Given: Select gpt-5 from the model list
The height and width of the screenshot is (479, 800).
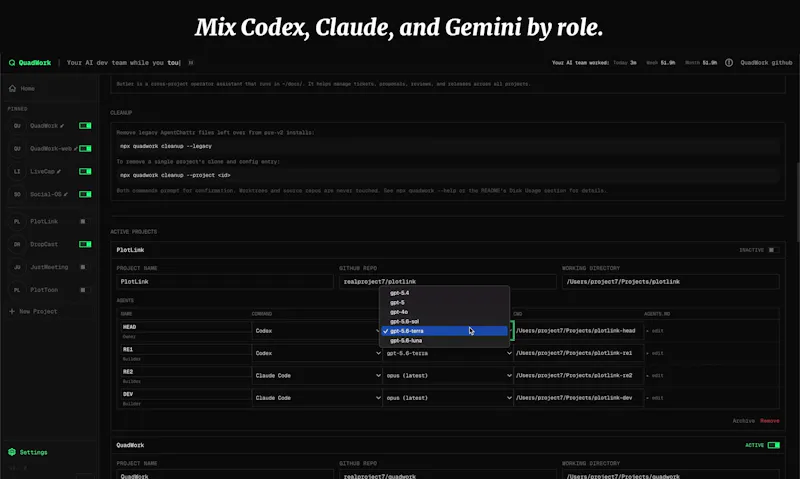Looking at the screenshot, I should [444, 302].
